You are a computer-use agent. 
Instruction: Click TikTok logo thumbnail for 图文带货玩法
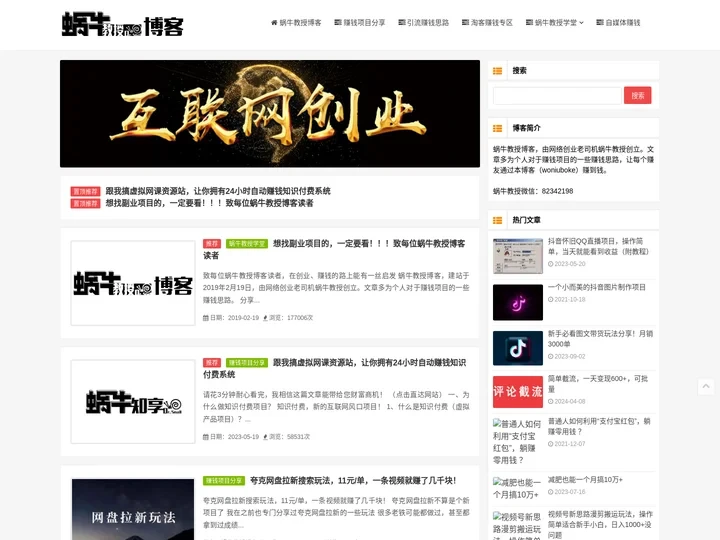518,349
